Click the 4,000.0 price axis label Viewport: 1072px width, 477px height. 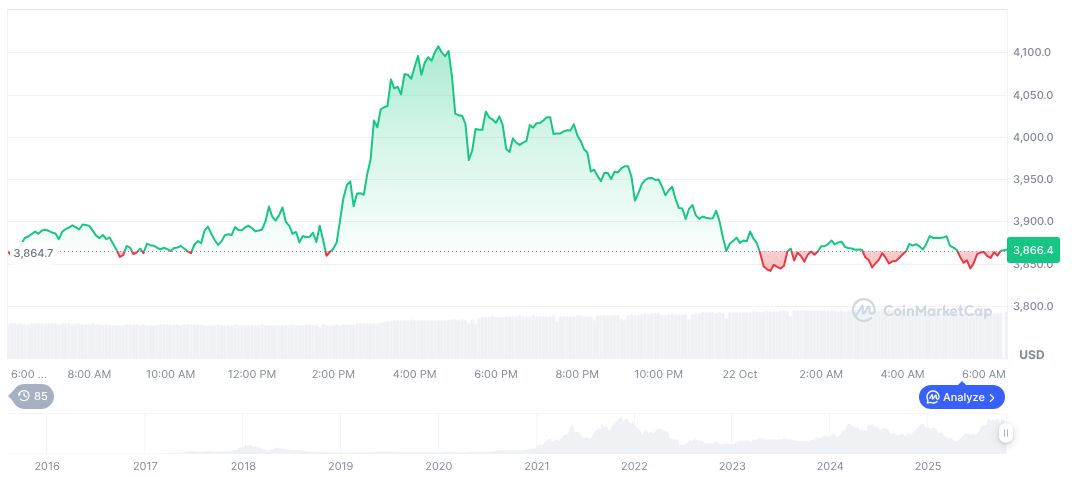pos(1031,137)
